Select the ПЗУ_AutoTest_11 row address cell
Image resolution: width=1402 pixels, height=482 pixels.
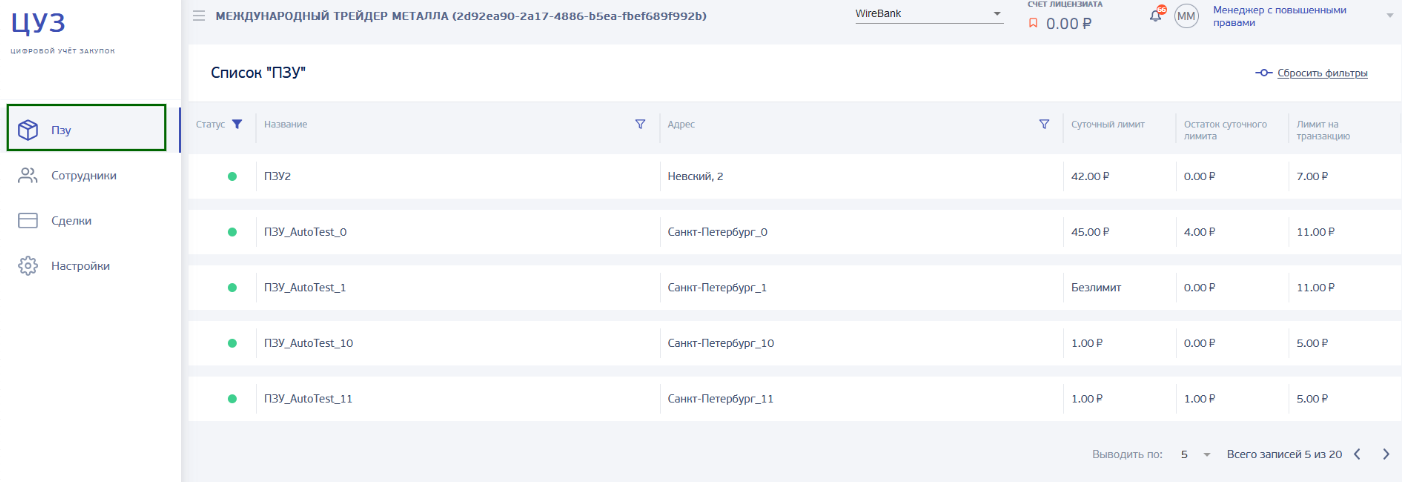coord(721,399)
